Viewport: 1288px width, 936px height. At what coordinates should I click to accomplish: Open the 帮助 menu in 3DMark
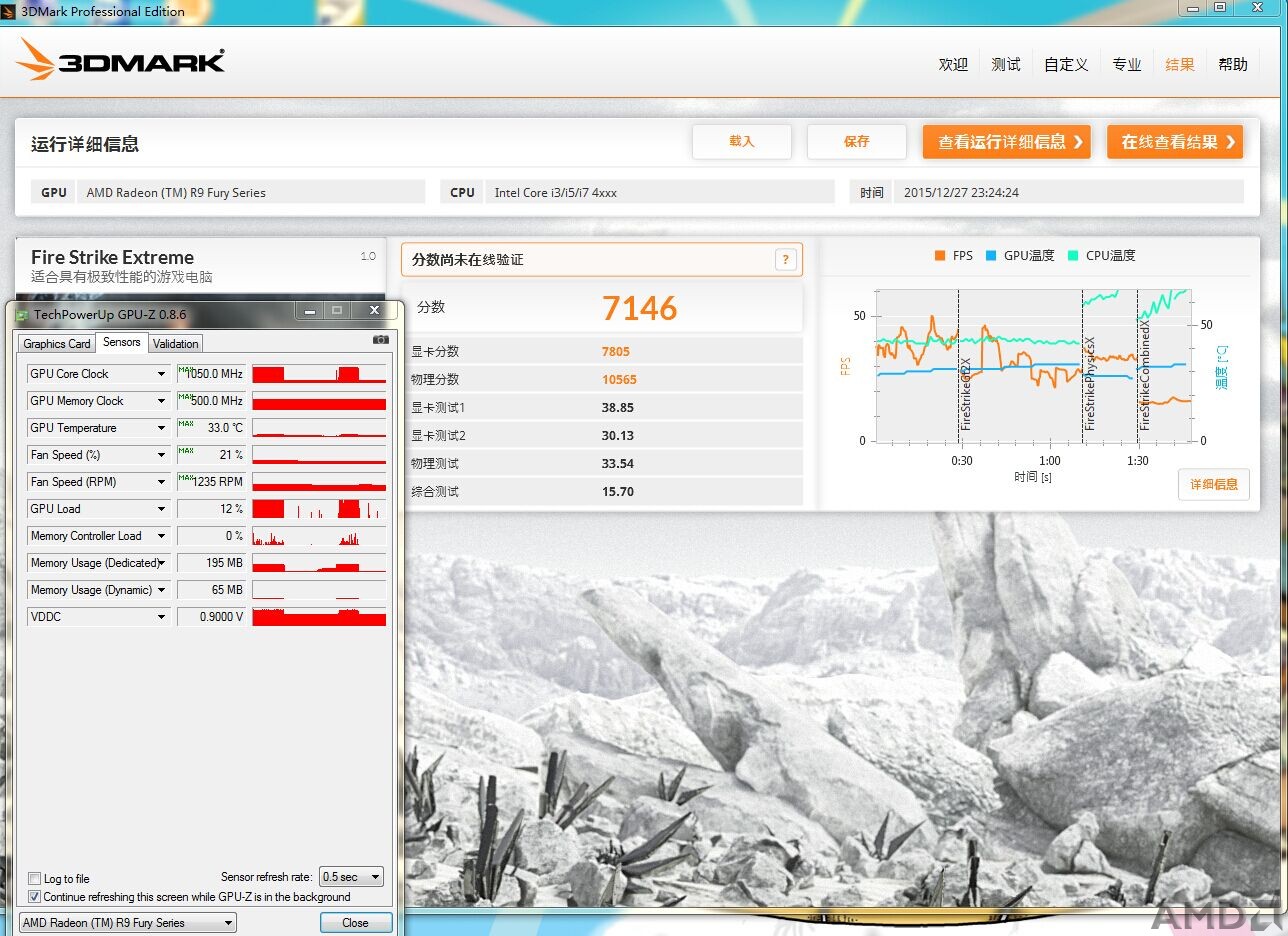click(x=1233, y=64)
